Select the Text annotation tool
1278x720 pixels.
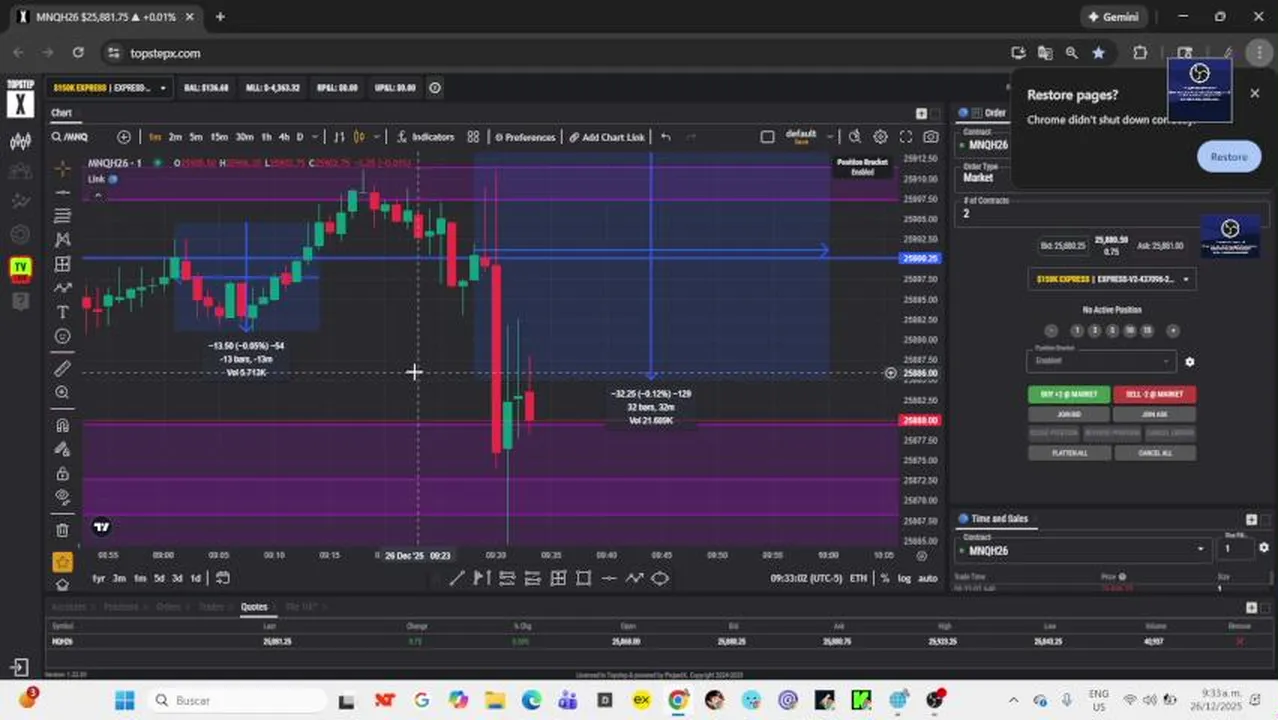coord(62,312)
